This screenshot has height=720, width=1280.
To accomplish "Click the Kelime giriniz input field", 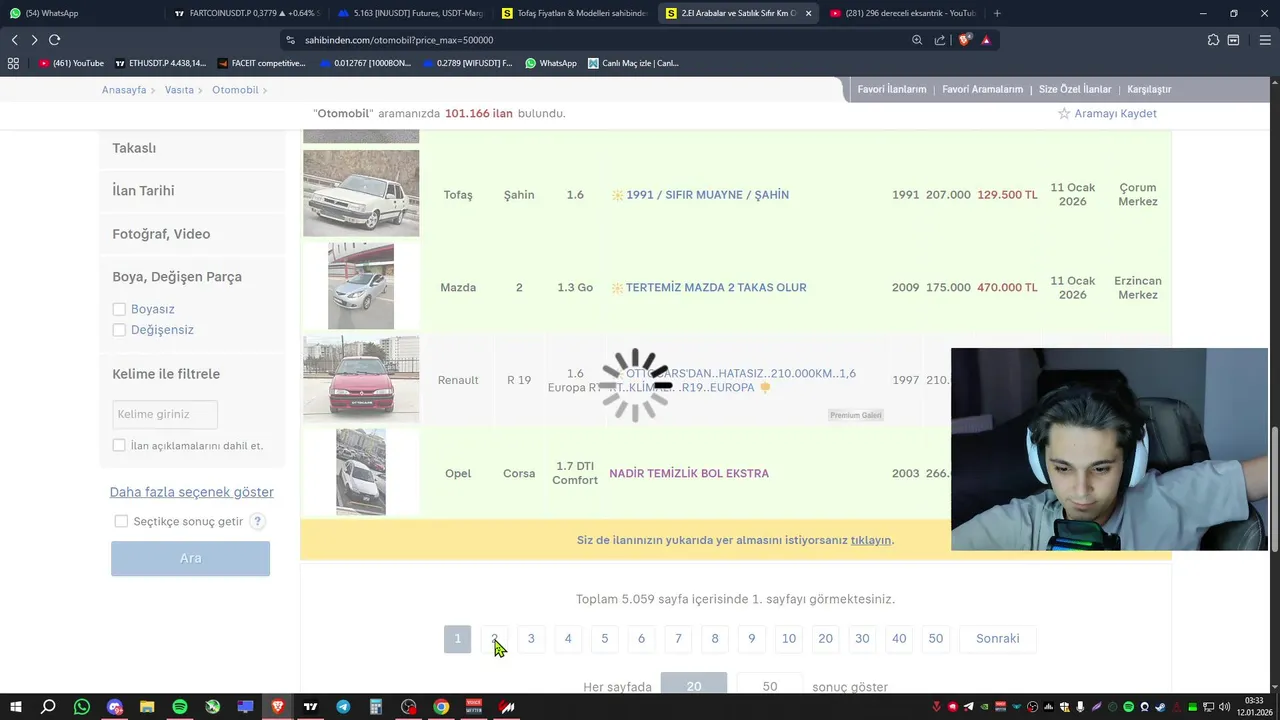I will point(165,414).
